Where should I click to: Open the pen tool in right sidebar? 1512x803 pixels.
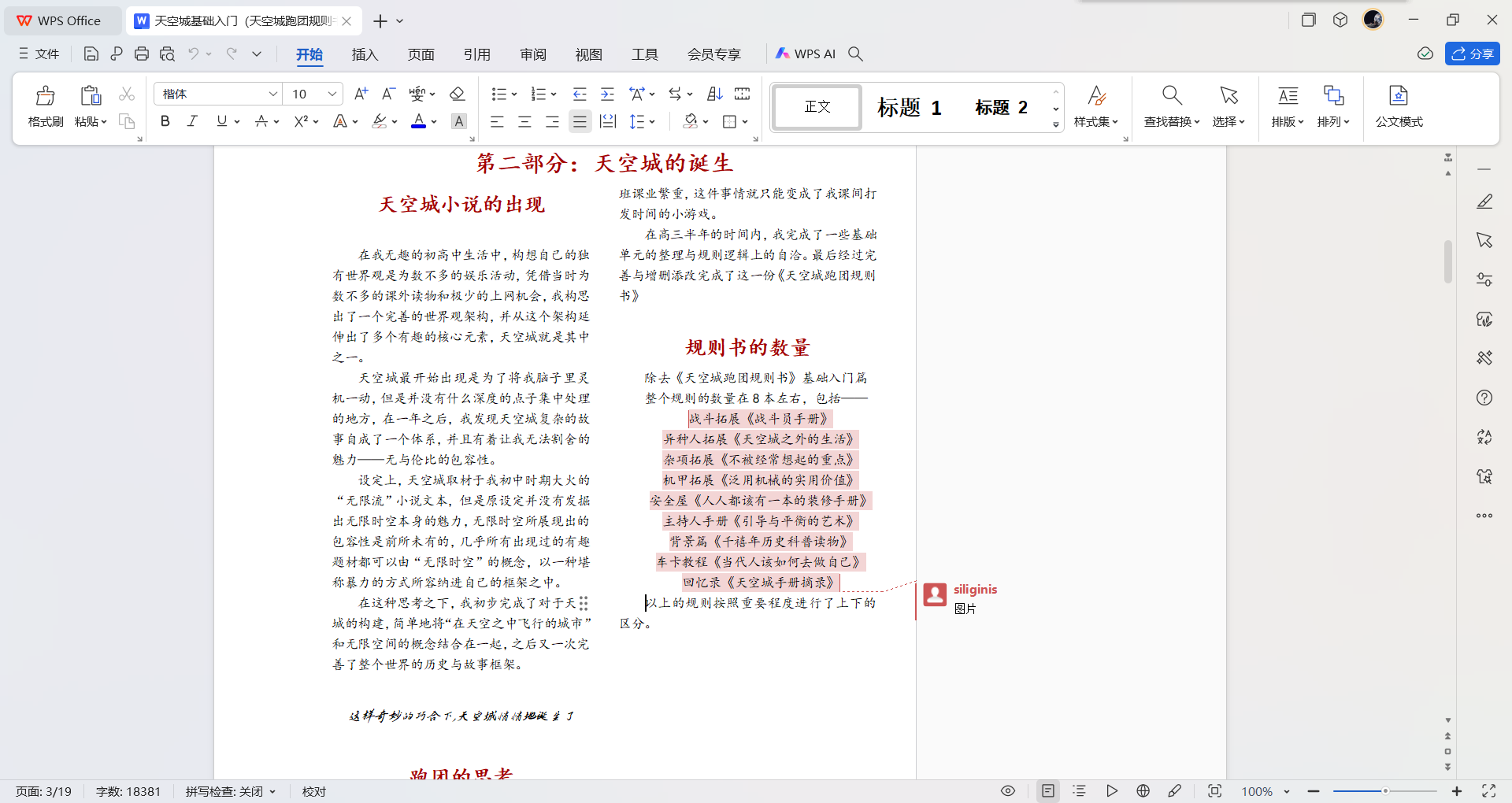click(1484, 202)
